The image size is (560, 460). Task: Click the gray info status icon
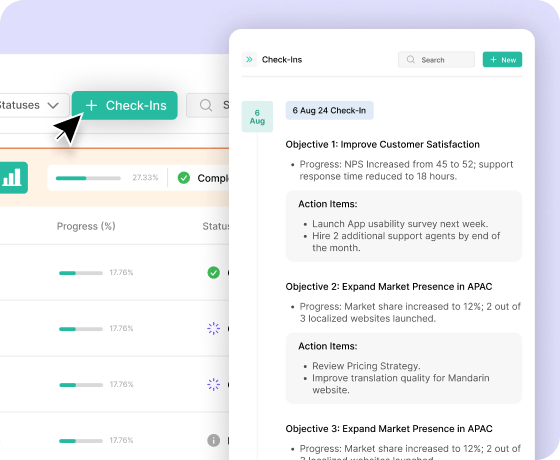(x=214, y=440)
